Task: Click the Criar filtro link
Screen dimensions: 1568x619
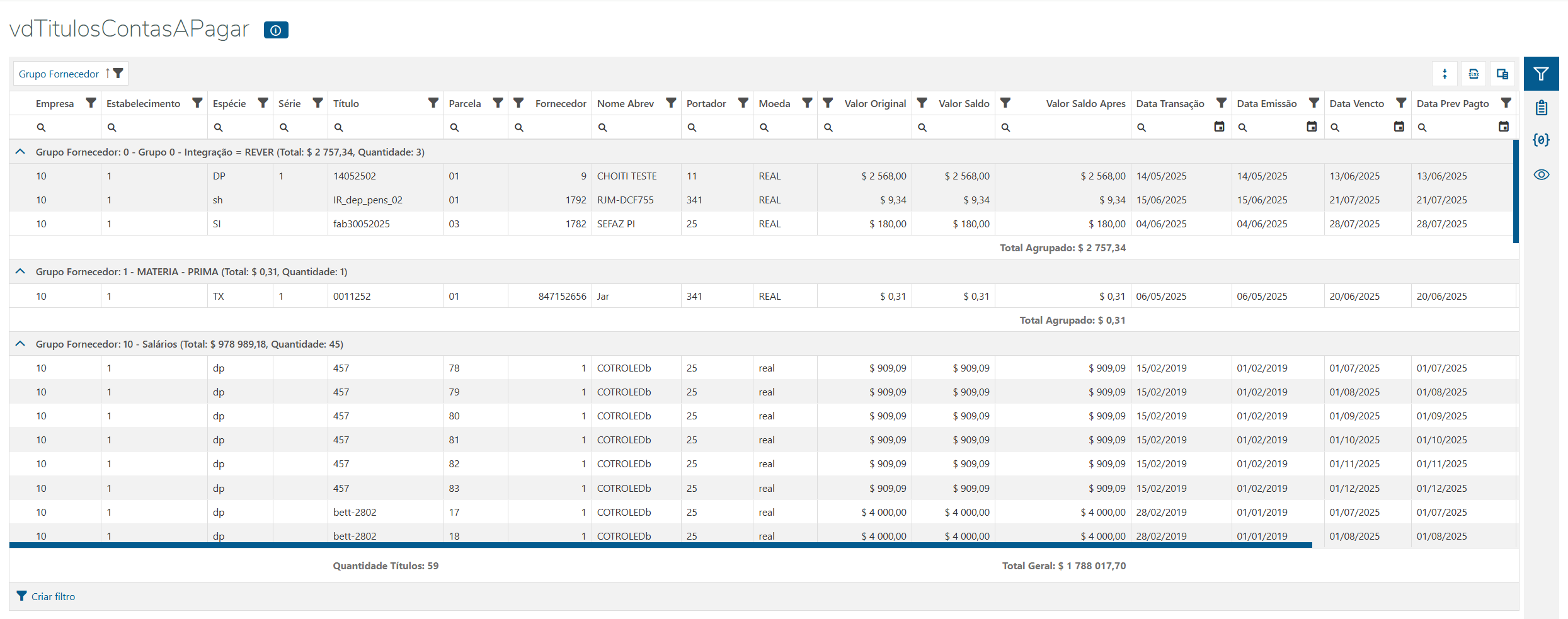Action: pyautogui.click(x=53, y=596)
